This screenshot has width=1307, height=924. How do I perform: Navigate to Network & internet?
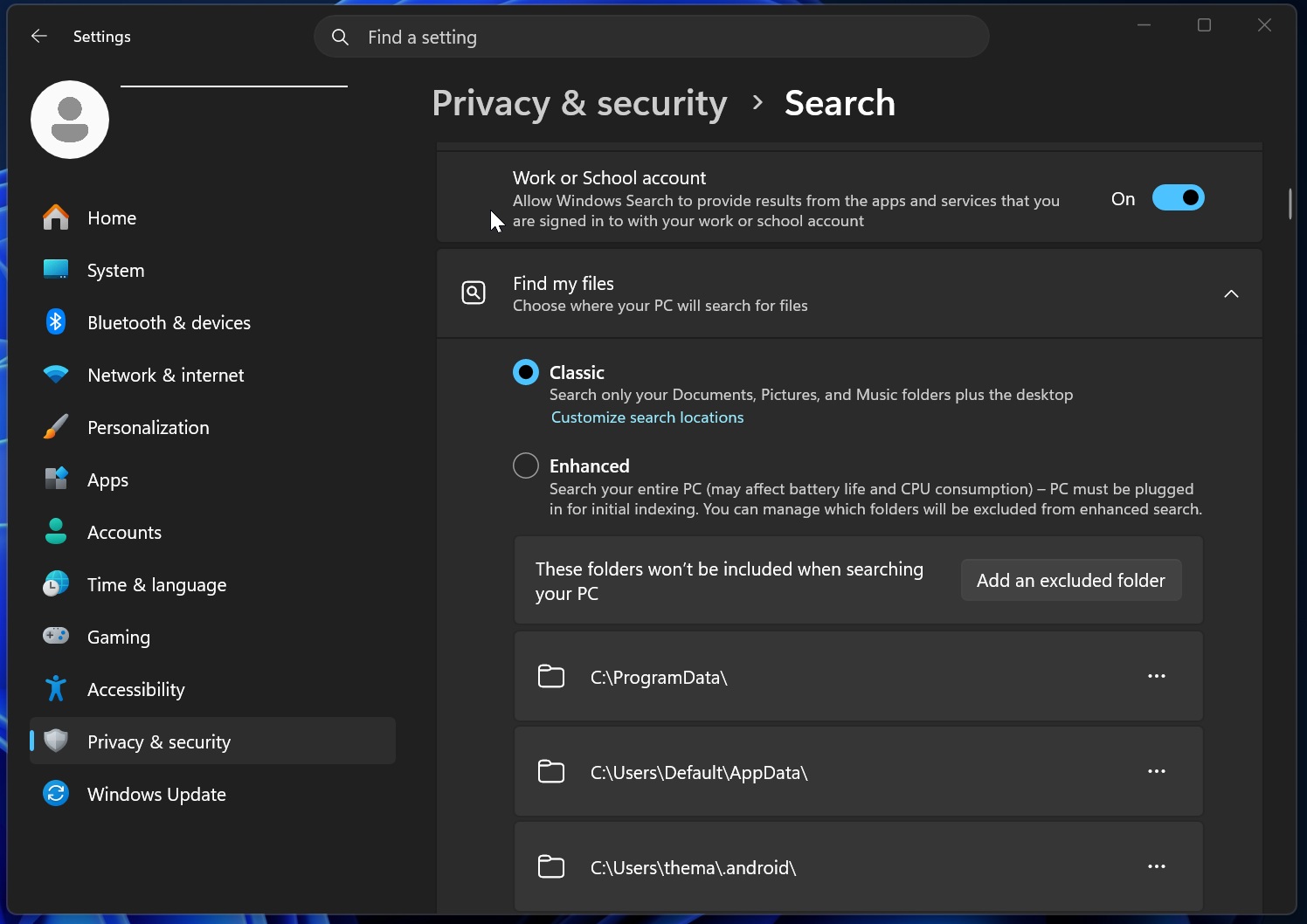pos(212,375)
